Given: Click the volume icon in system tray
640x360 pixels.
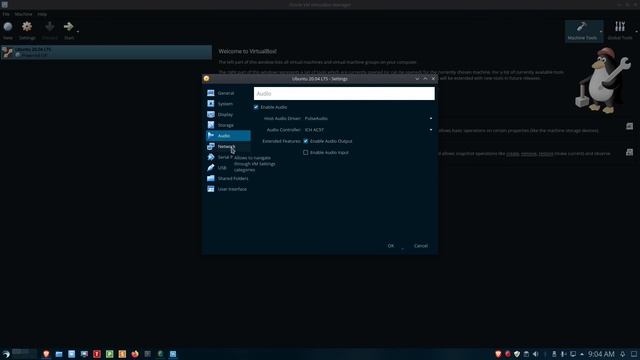Looking at the screenshot, I should coord(536,354).
